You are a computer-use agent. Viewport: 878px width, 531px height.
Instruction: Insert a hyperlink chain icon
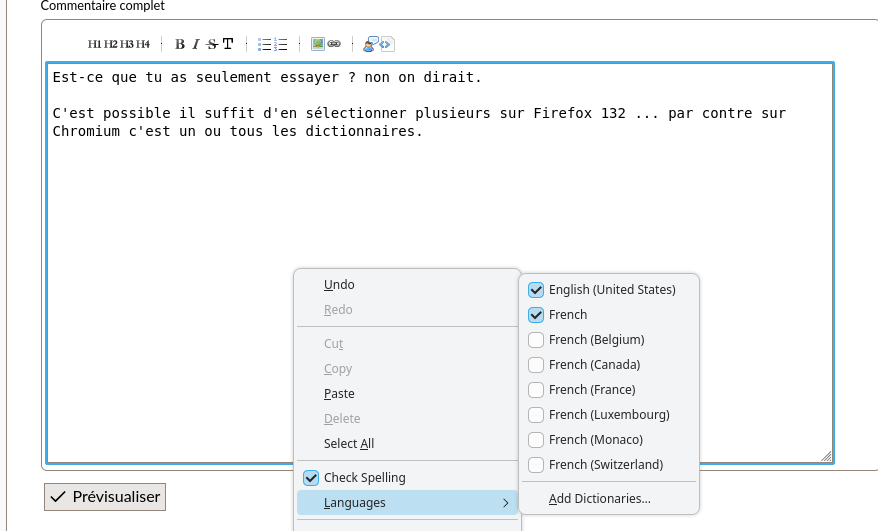pyautogui.click(x=334, y=44)
